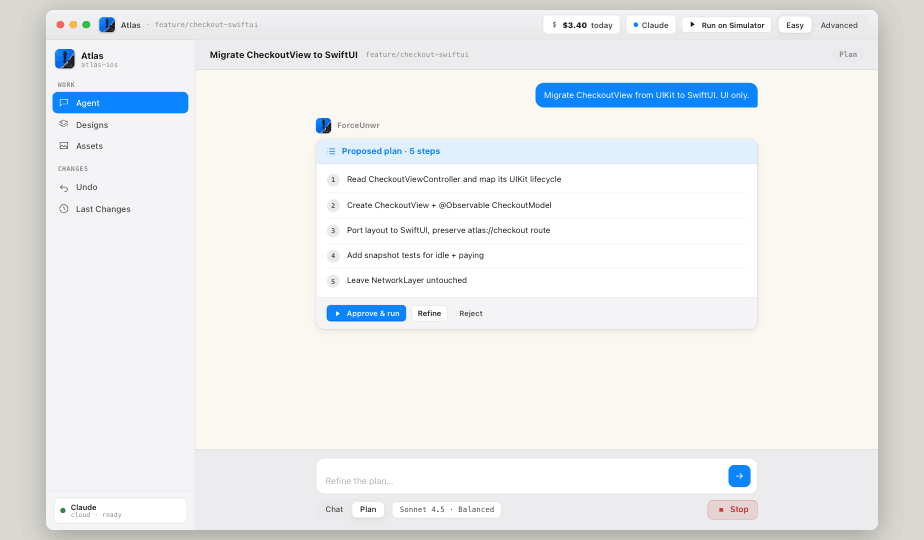Click the Atlas project logo in sidebar

[x=65, y=59]
